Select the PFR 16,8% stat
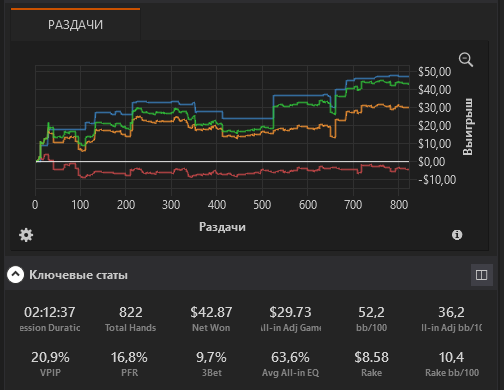The height and width of the screenshot is (390, 504). [129, 364]
